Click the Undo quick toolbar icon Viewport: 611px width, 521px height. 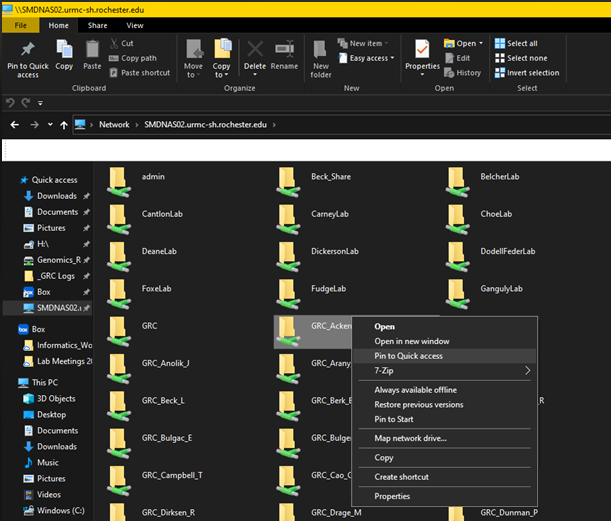tap(10, 103)
